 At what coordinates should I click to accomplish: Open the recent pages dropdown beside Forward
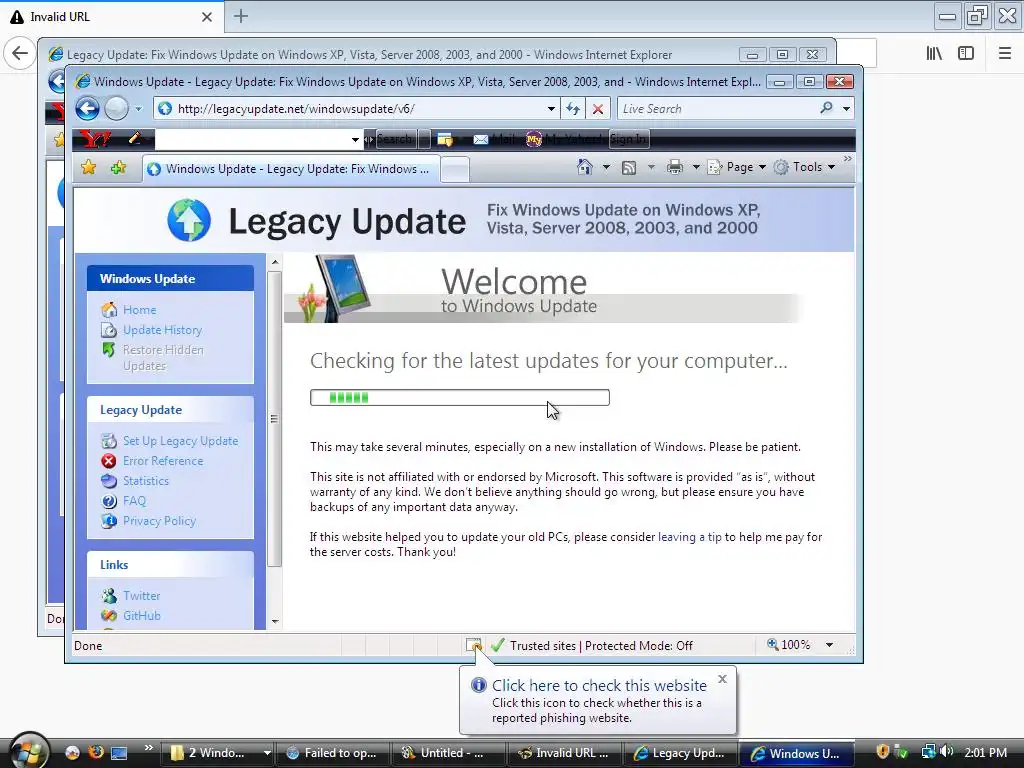pos(138,109)
